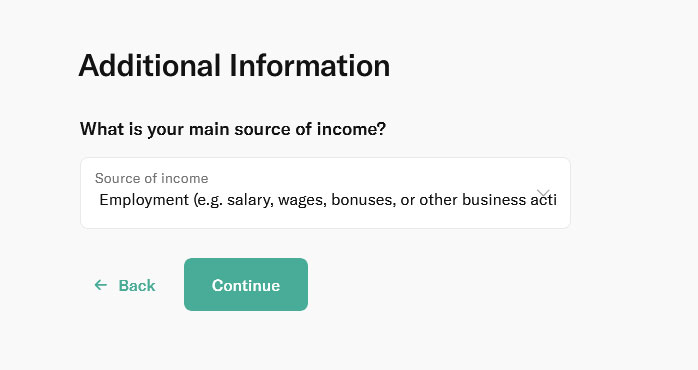Expand the dropdown showing Employment option
Image resolution: width=698 pixels, height=370 pixels.
[x=325, y=193]
